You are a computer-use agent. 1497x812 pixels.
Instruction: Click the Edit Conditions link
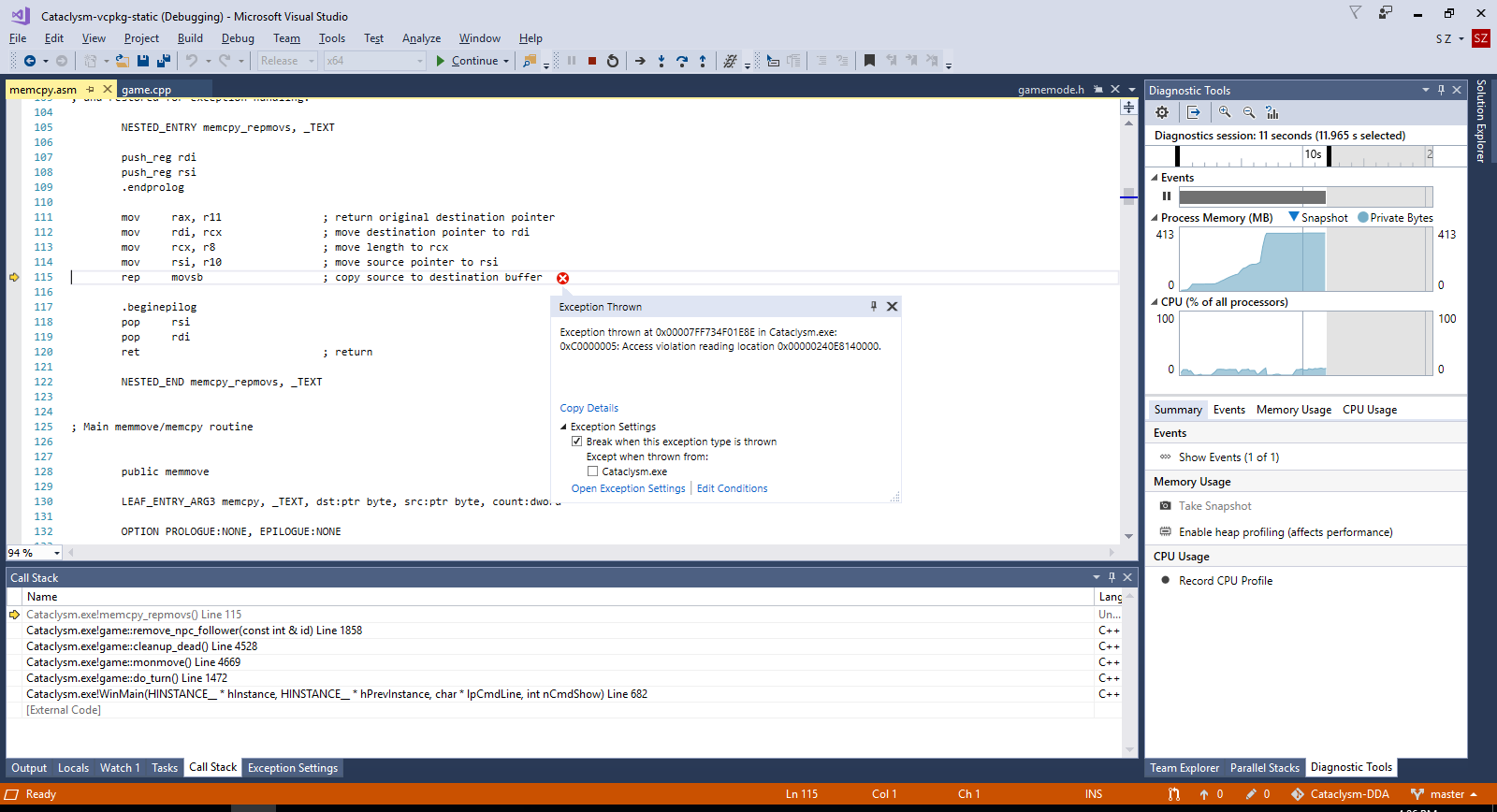733,488
